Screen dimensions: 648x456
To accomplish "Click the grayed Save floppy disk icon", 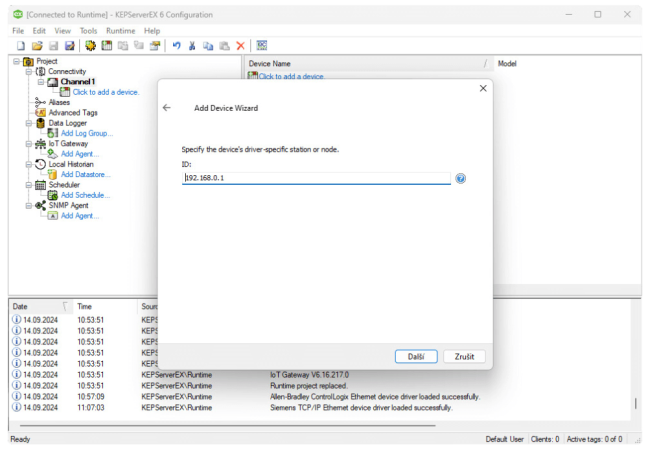I will [x=54, y=46].
